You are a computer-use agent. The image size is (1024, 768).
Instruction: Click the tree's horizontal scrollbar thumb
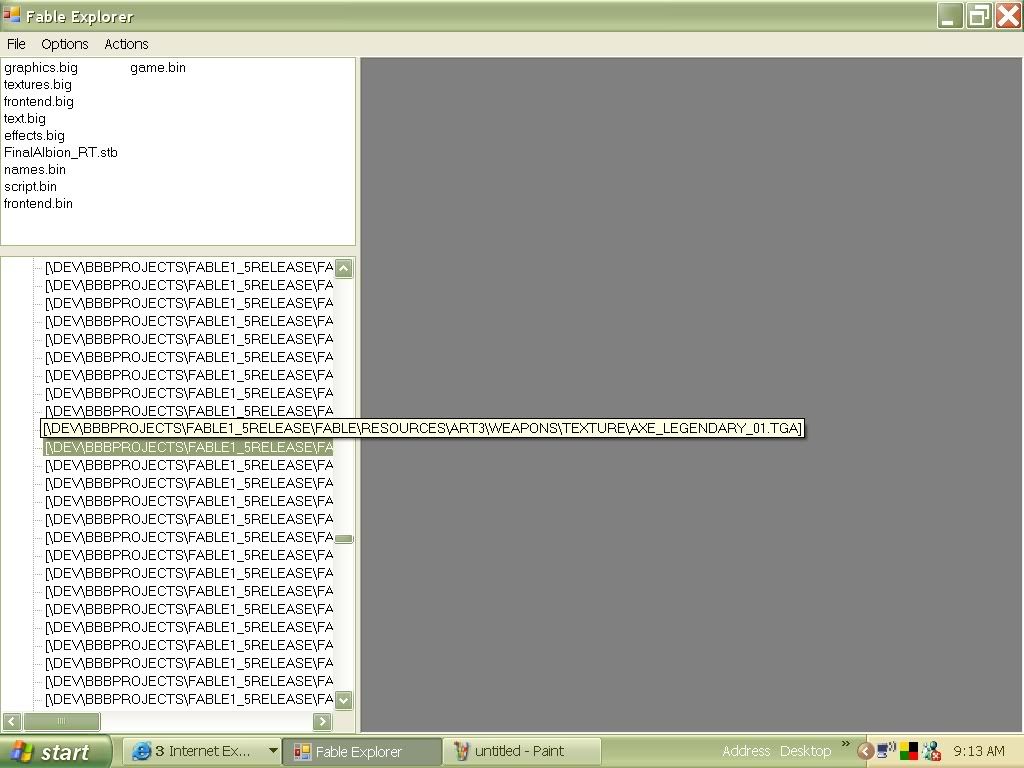61,721
